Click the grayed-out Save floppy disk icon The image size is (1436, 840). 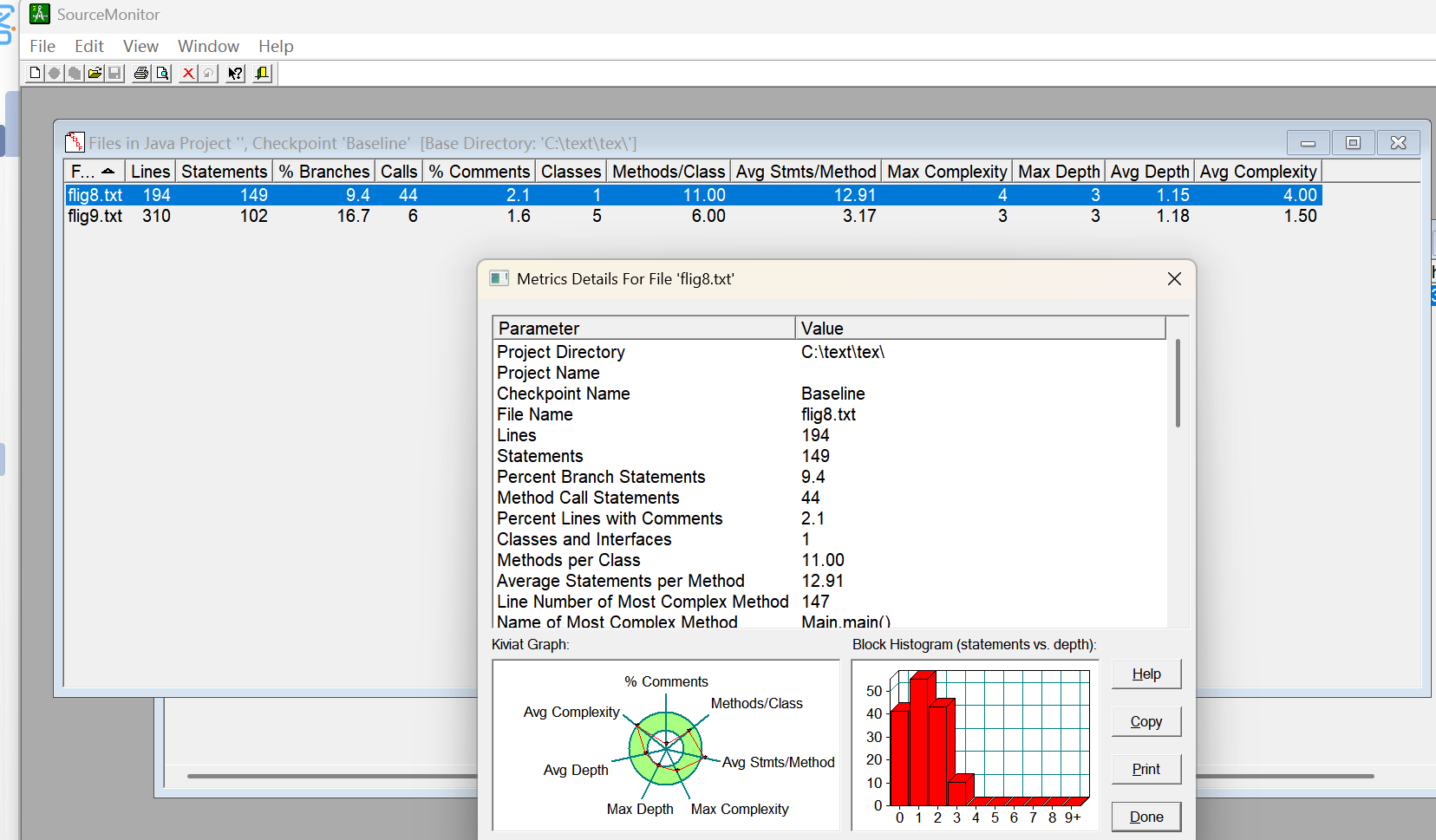point(114,74)
